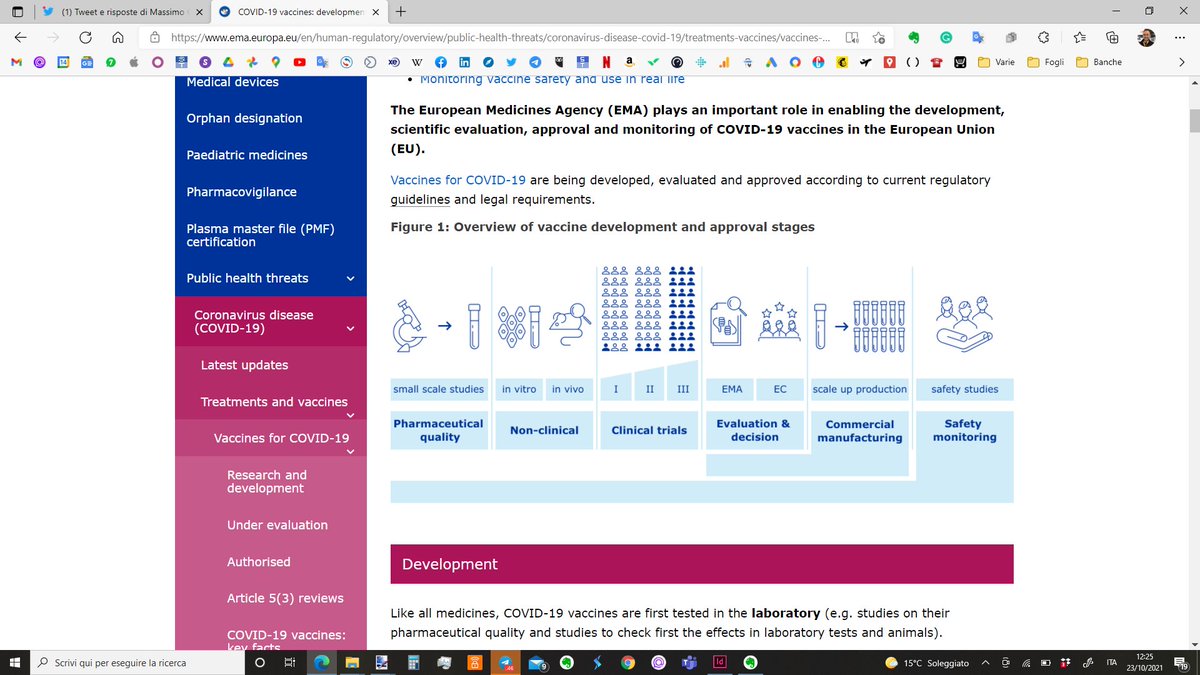Collapse the Public health threats chevron
Viewport: 1200px width, 675px height.
[350, 279]
